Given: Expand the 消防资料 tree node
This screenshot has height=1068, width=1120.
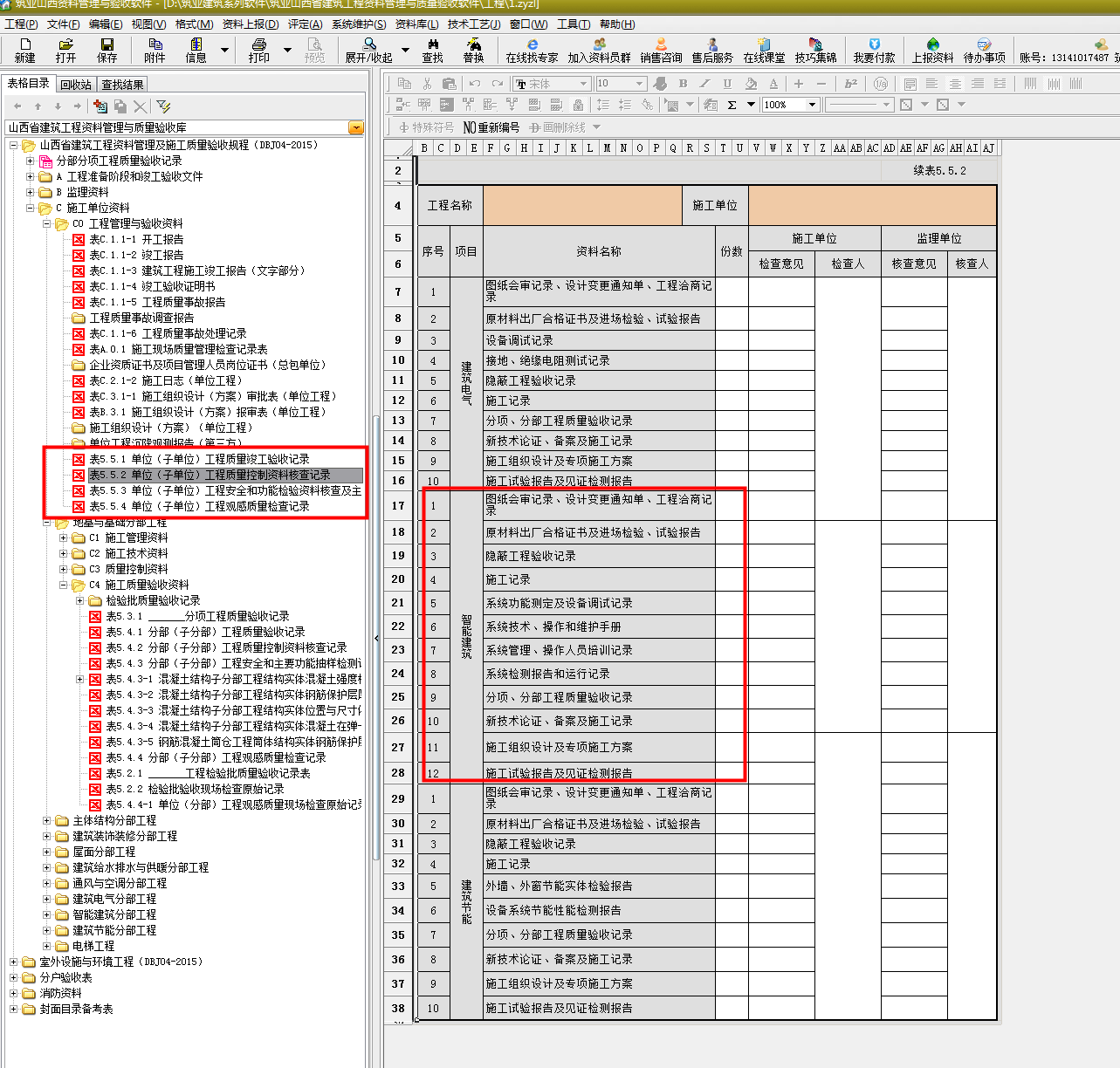Looking at the screenshot, I should 14,993.
